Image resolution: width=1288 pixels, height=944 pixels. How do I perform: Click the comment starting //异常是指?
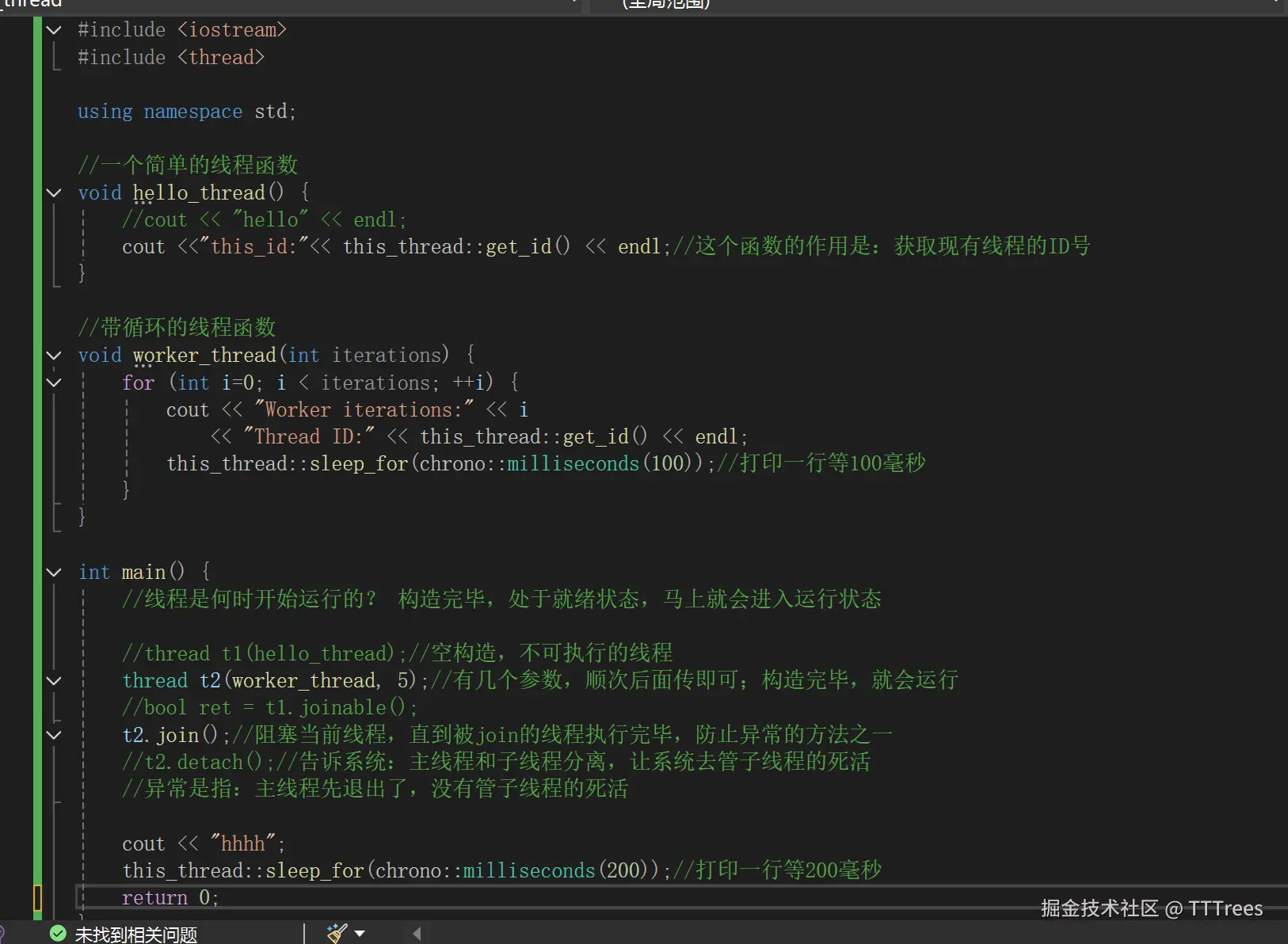375,789
